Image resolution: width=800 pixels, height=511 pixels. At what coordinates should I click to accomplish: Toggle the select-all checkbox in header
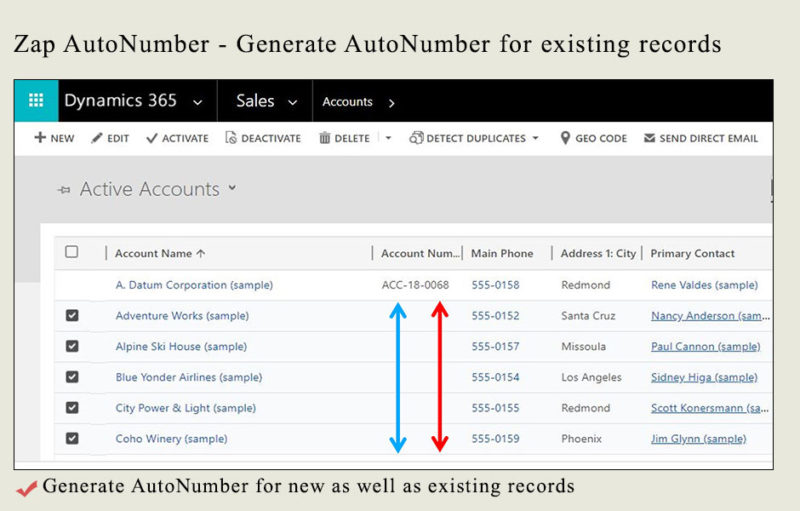click(71, 252)
